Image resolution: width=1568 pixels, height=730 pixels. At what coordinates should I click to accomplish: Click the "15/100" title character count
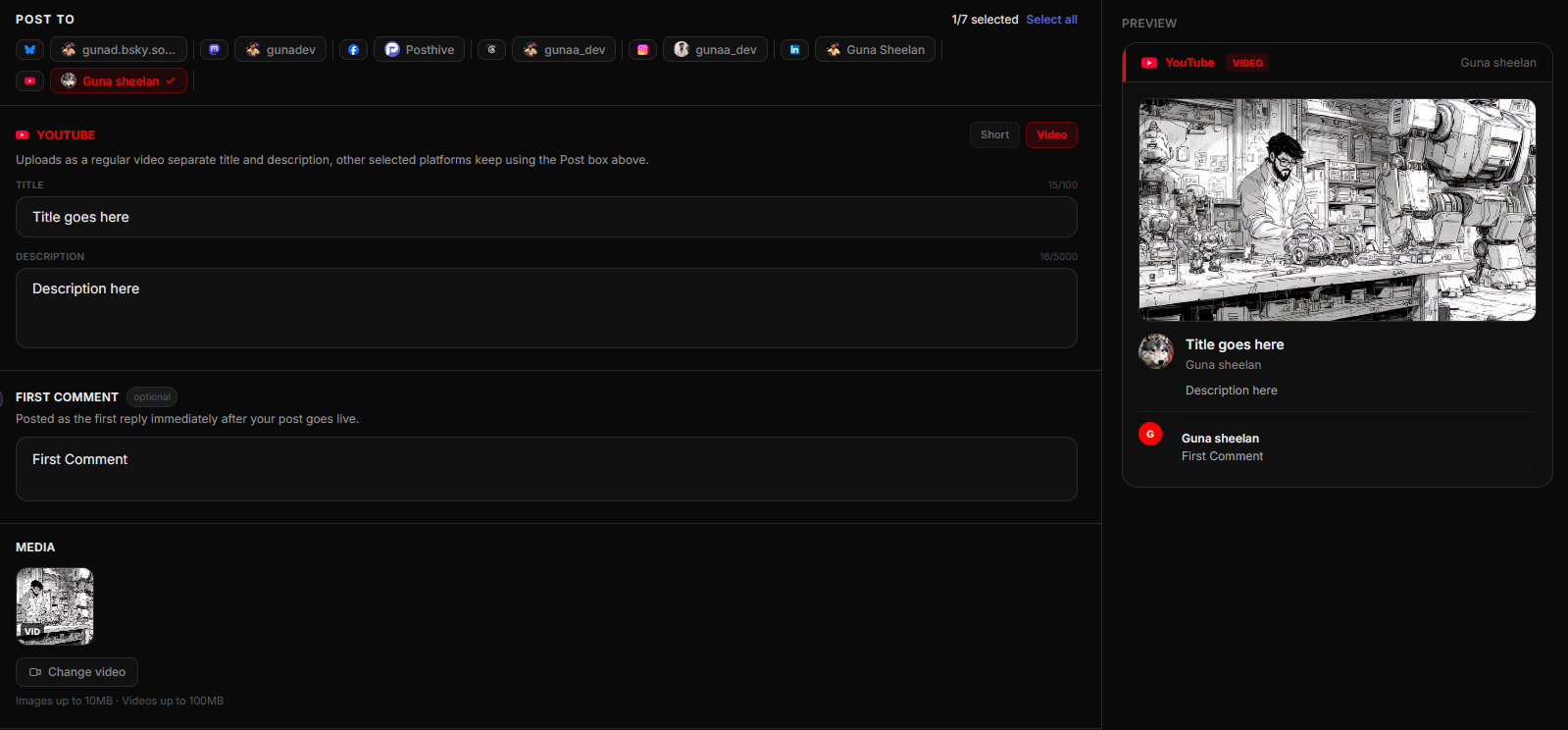[1062, 185]
